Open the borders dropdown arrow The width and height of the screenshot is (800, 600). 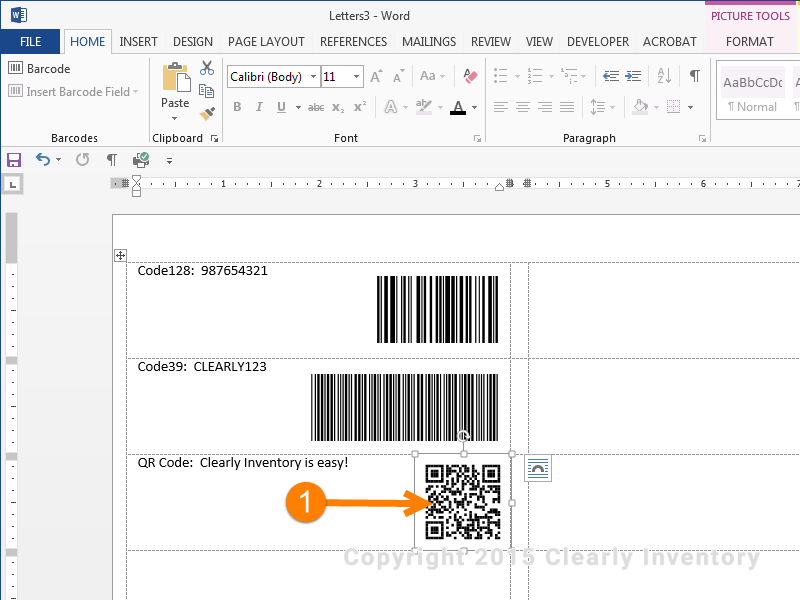[x=690, y=107]
